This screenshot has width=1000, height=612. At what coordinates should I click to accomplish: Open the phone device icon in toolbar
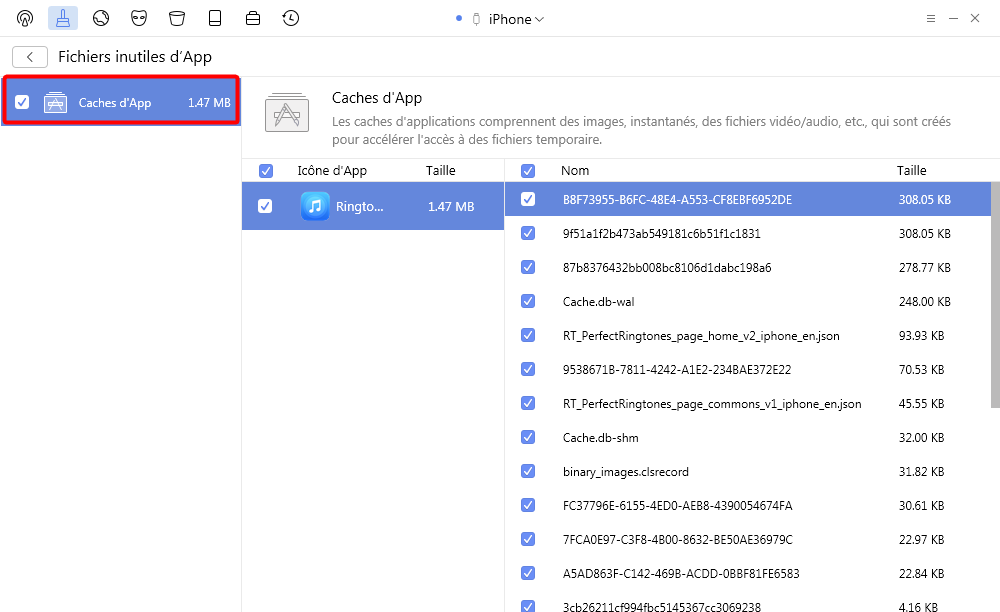click(x=215, y=18)
